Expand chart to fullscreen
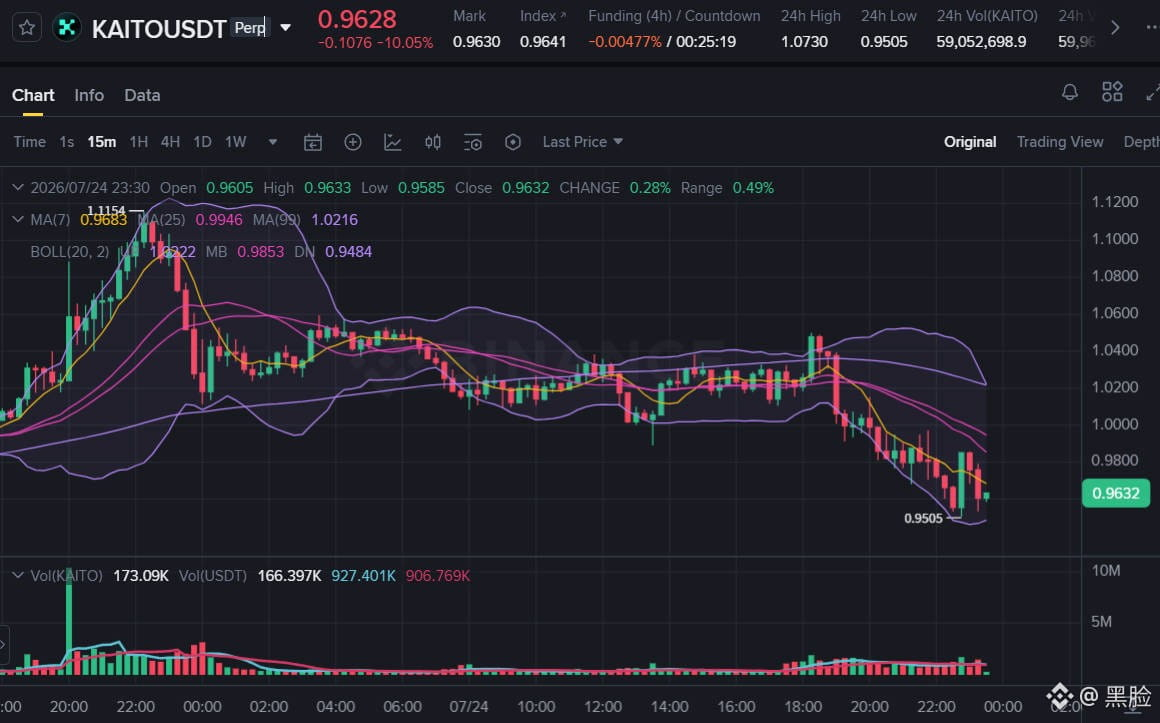 tap(1152, 92)
